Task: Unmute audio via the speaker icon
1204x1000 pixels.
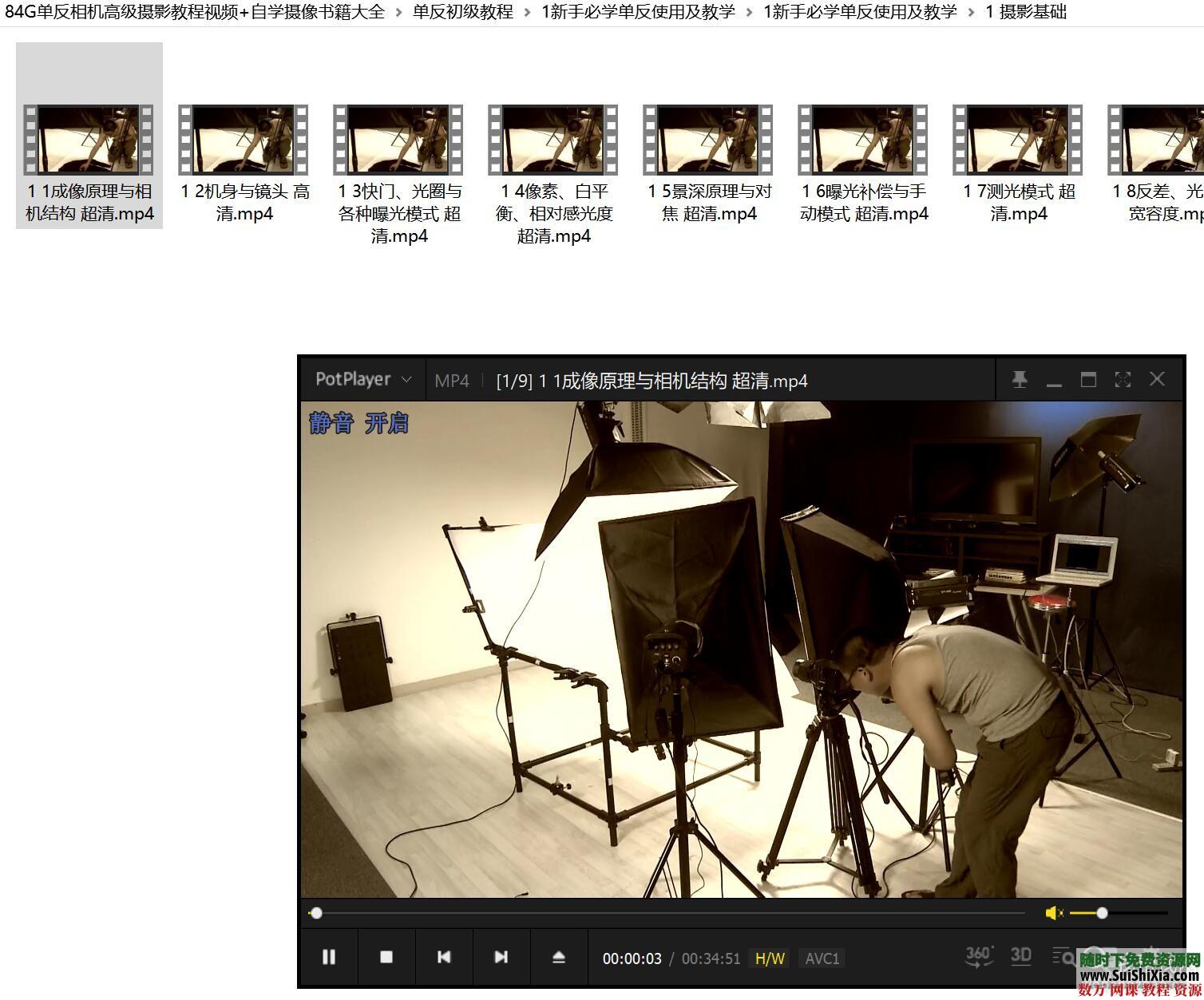Action: pos(1053,913)
